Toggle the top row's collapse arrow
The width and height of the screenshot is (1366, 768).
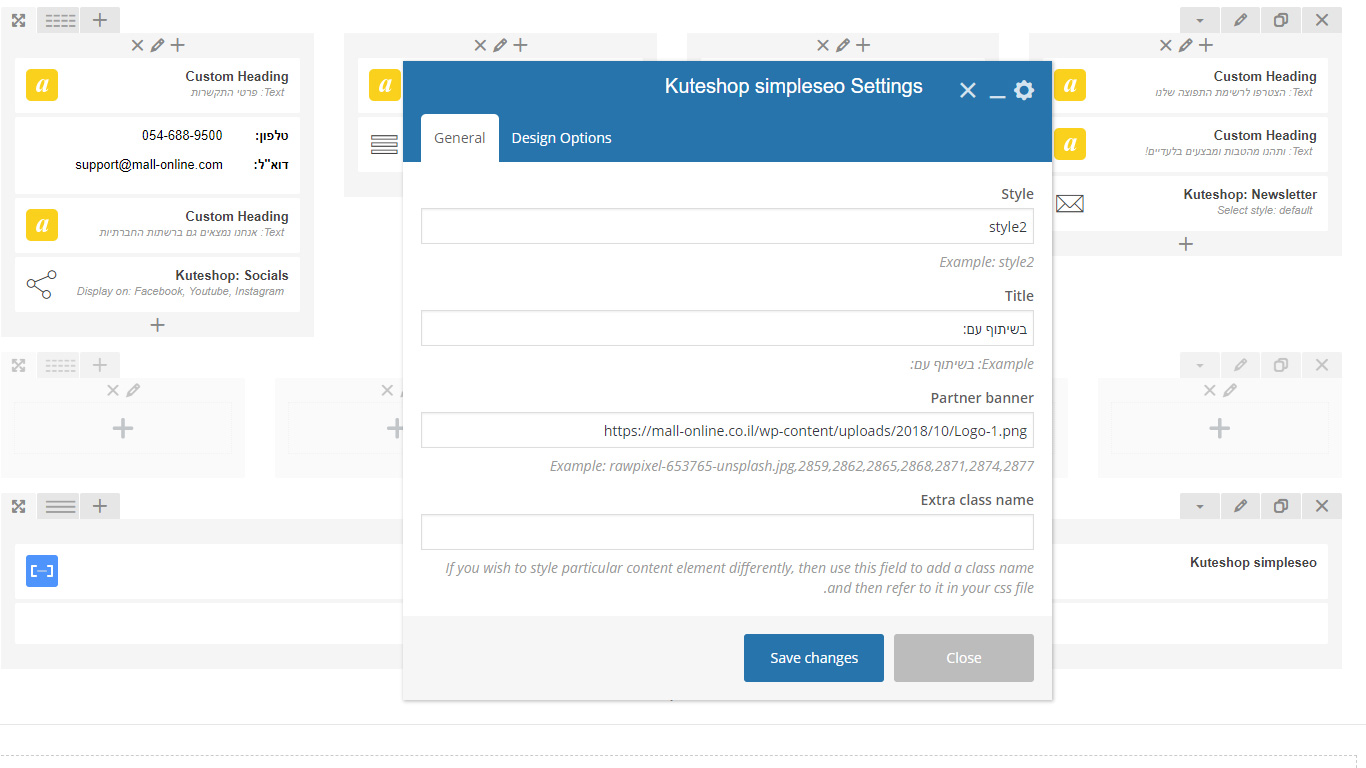pos(1200,19)
